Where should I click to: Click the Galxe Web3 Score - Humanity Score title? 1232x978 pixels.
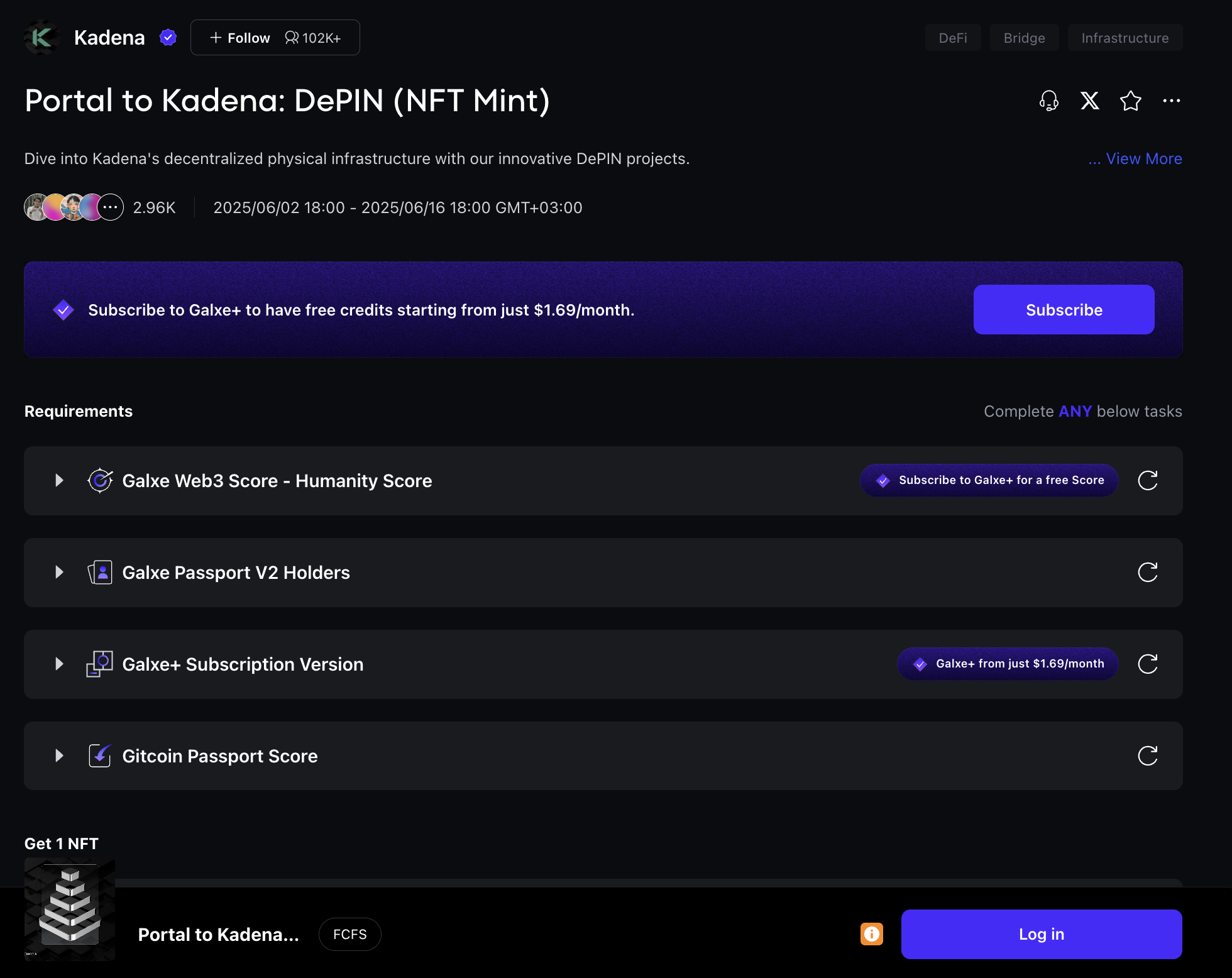[277, 481]
